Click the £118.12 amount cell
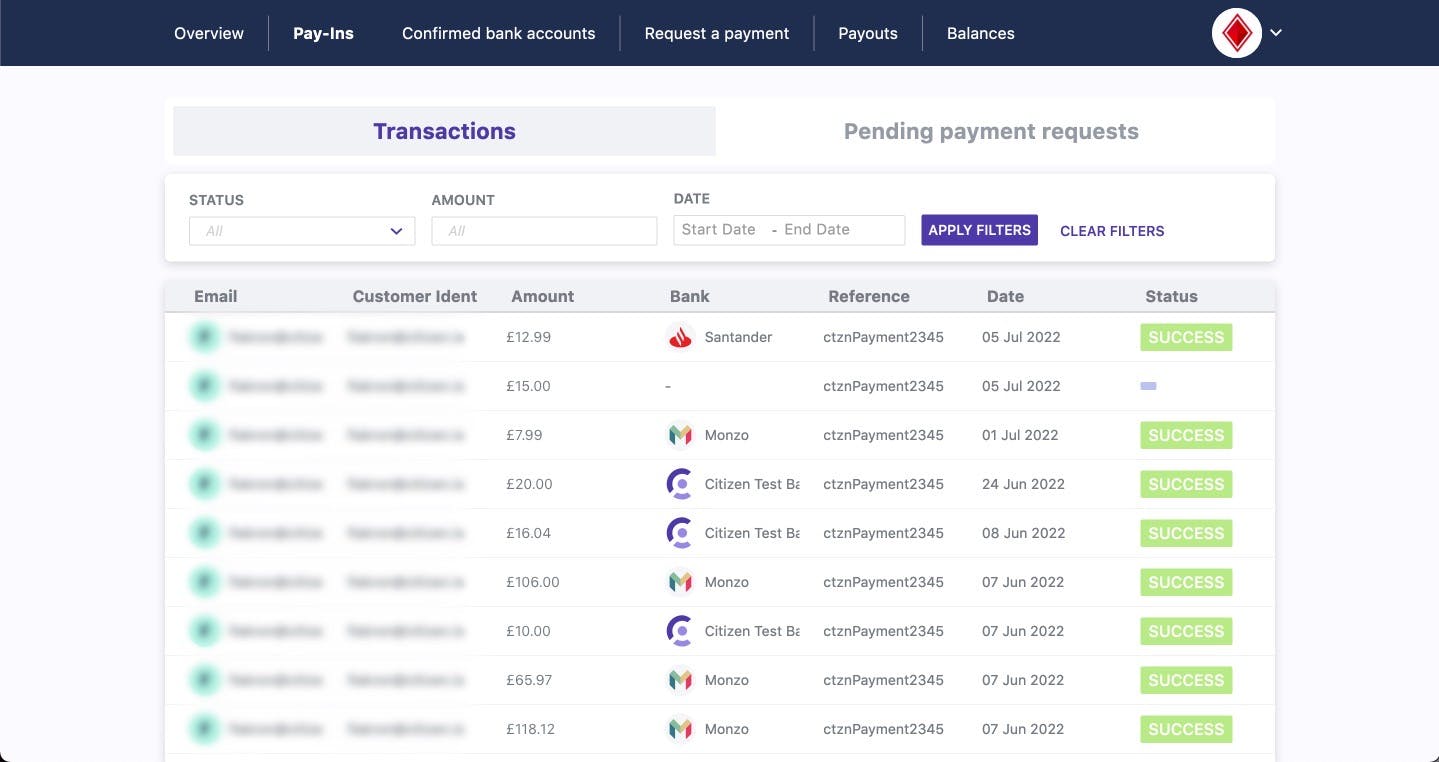 531,729
